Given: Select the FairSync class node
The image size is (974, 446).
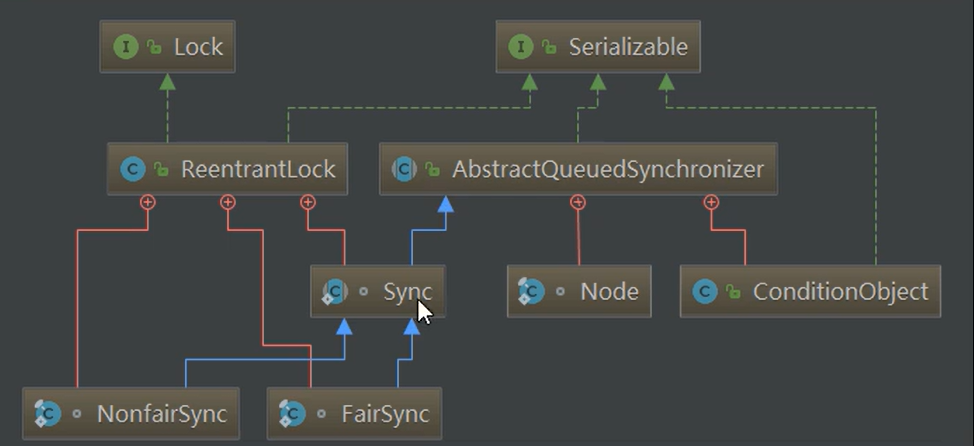Looking at the screenshot, I should pos(354,414).
